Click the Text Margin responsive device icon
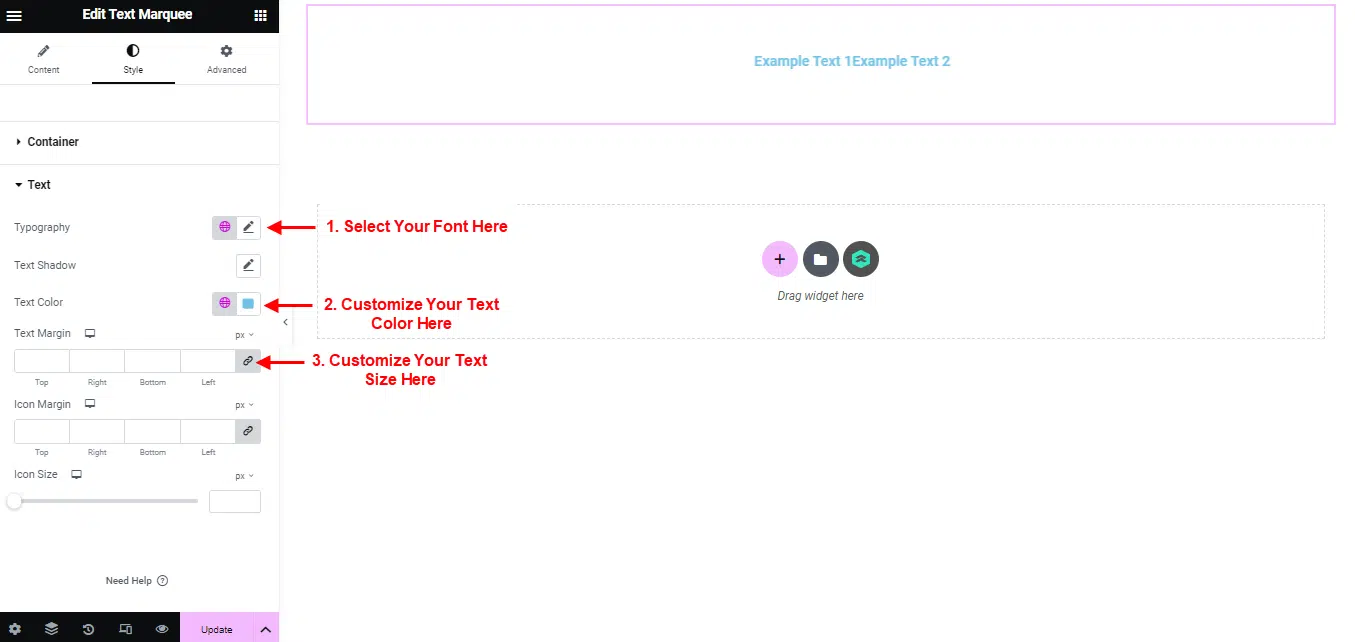The width and height of the screenshot is (1355, 642). (x=89, y=333)
